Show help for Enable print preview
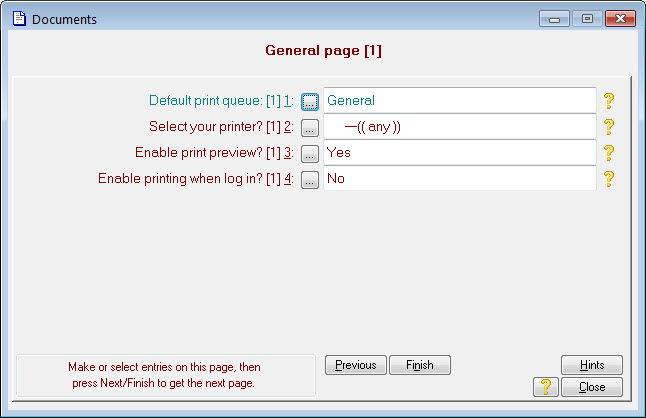The height and width of the screenshot is (418, 646). 609,152
